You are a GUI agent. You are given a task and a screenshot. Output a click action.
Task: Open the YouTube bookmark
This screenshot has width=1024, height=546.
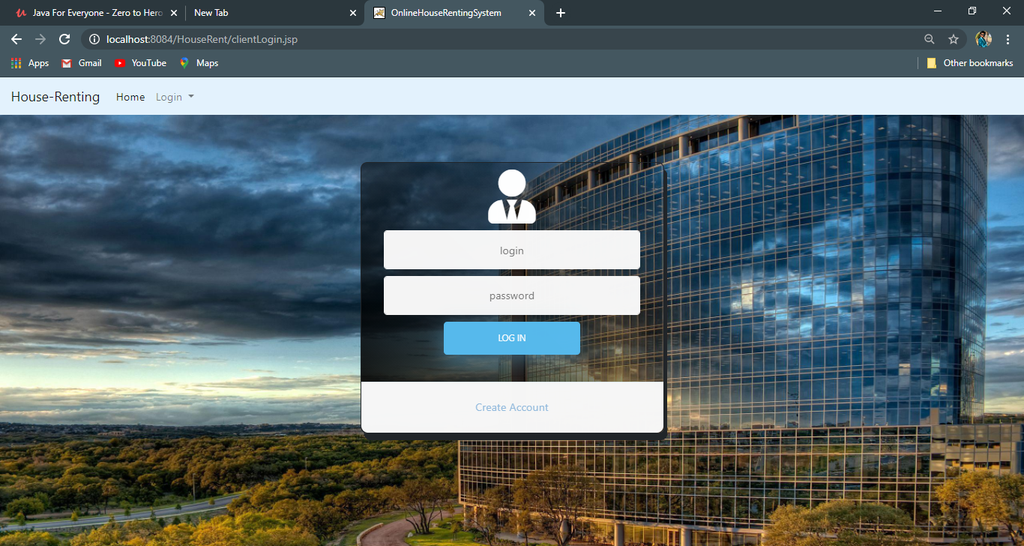140,63
